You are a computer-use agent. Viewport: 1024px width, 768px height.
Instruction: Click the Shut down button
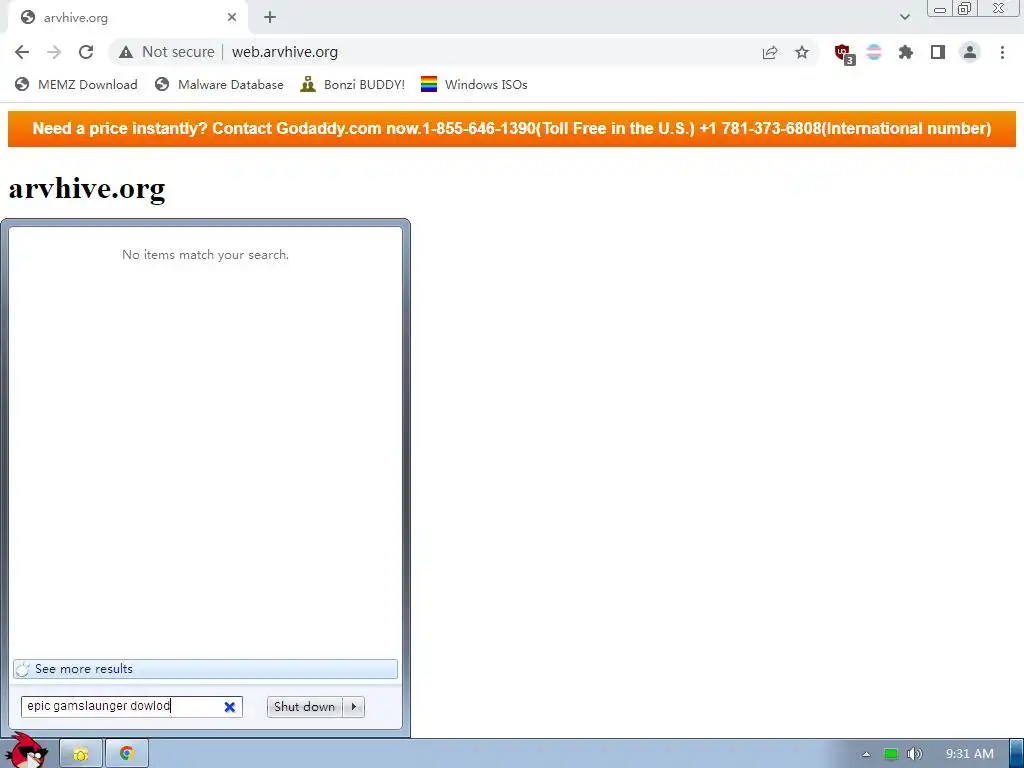point(304,707)
